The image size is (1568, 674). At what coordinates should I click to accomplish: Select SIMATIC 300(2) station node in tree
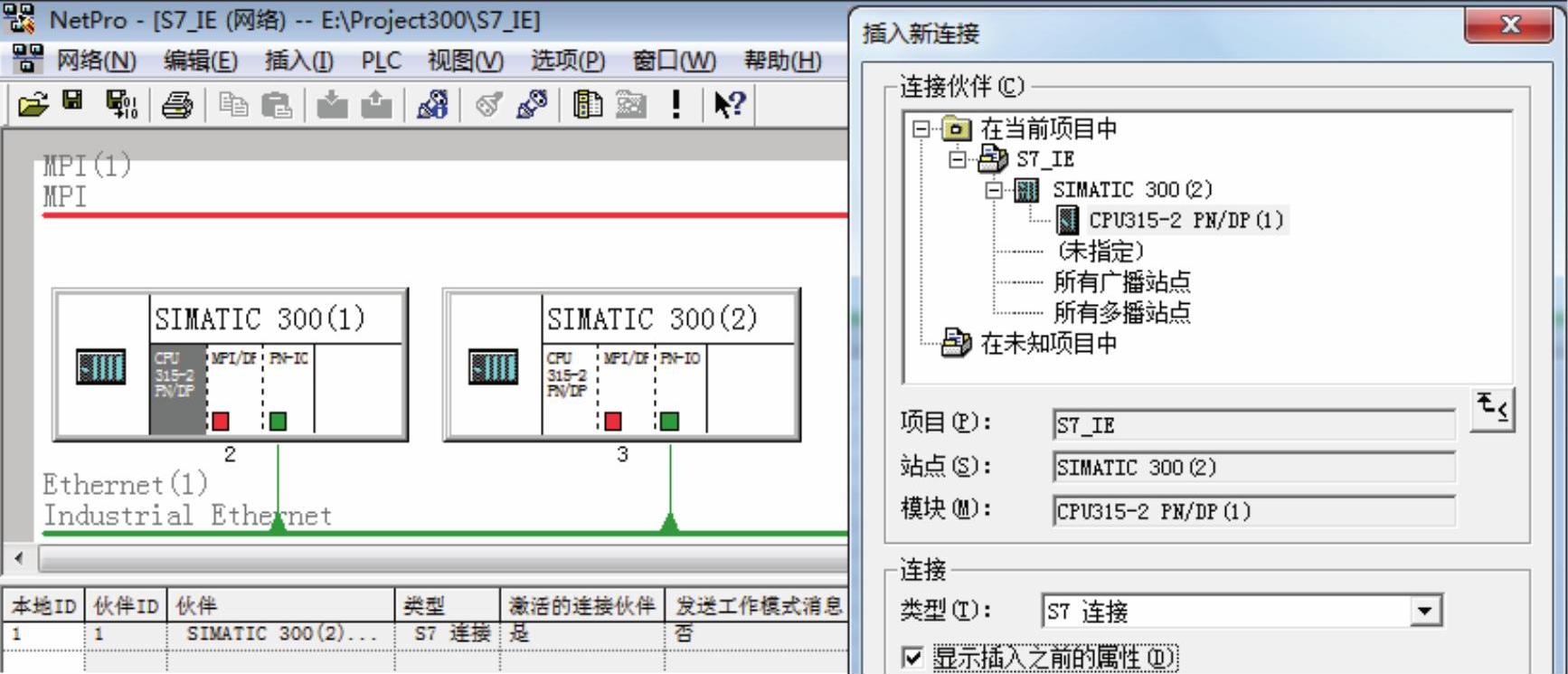(1132, 190)
